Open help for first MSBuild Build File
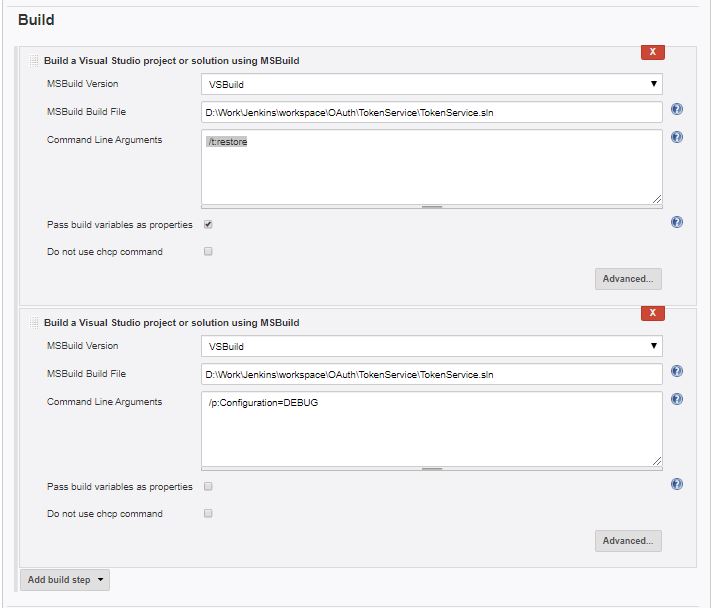The image size is (714, 608). coord(677,109)
